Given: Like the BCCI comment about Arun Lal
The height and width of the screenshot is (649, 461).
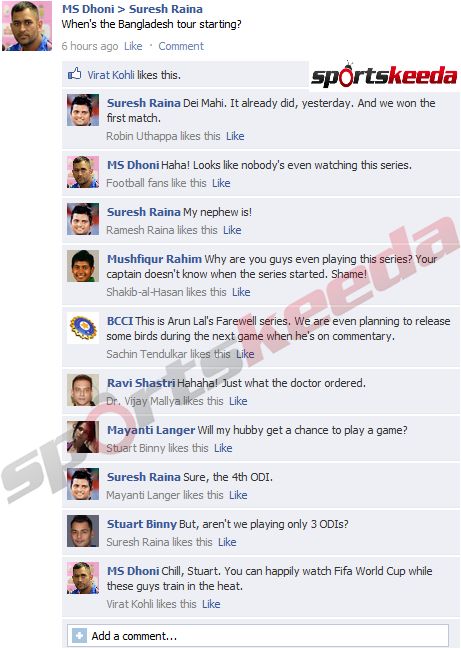Looking at the screenshot, I should pos(245,354).
